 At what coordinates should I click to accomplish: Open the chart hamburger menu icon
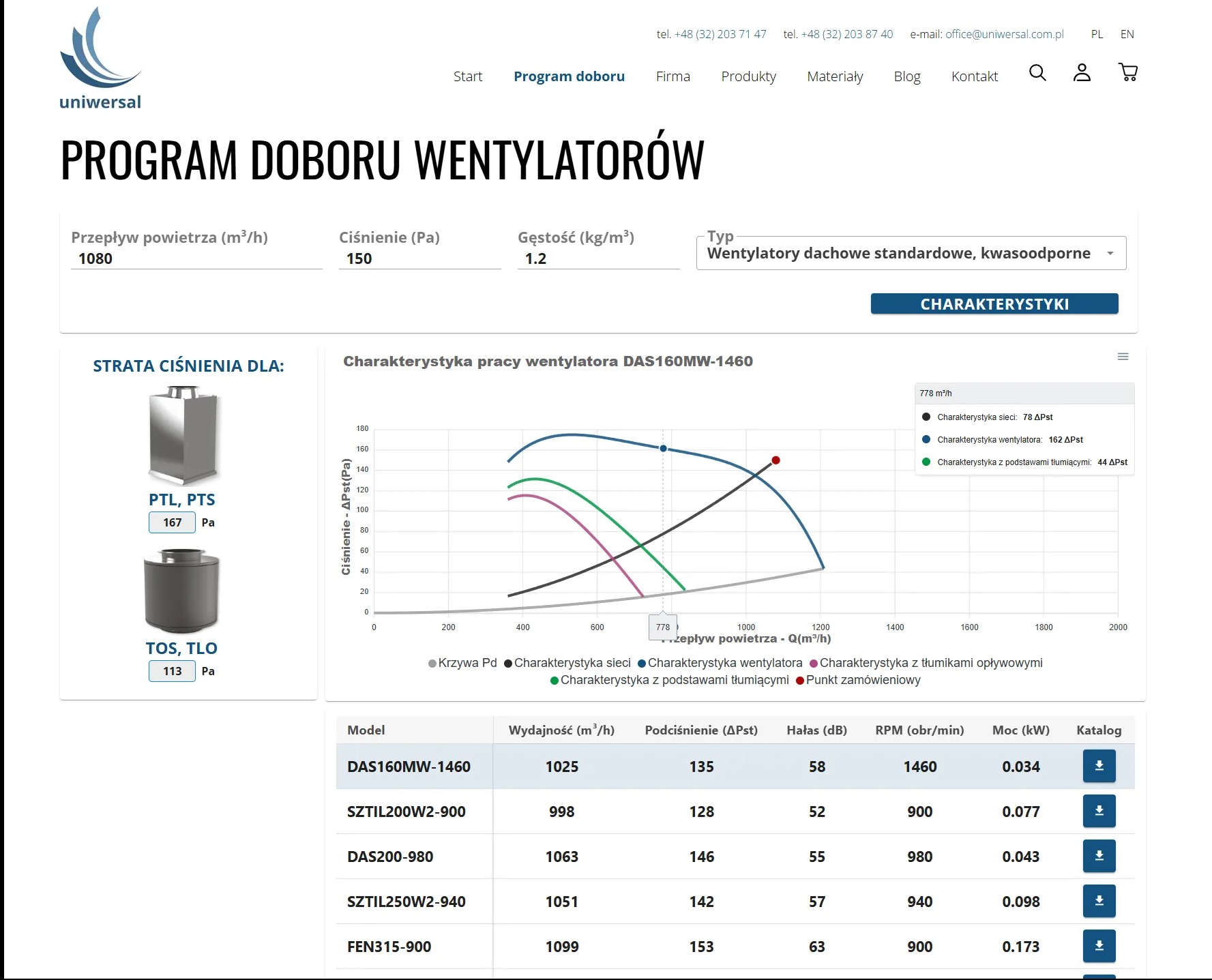(1123, 357)
